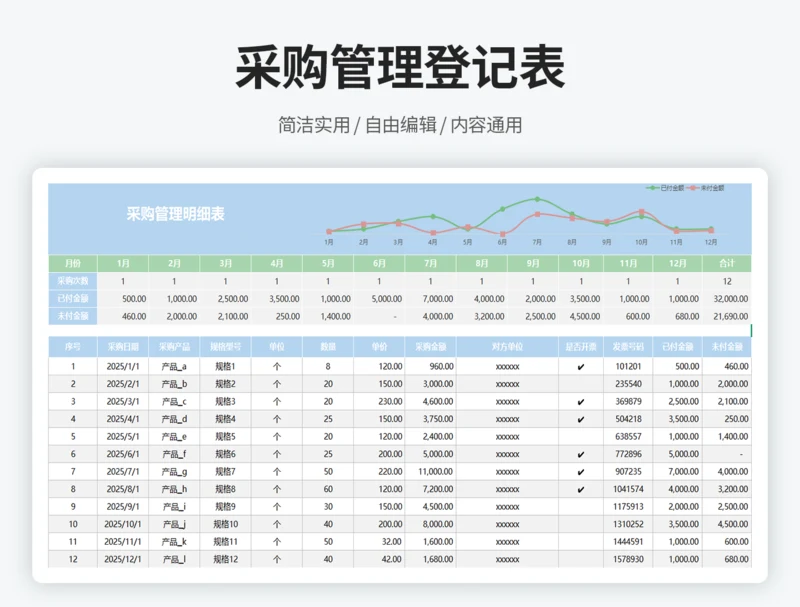Viewport: 800px width, 607px height.
Task: Select the 合计 column header
Action: [727, 263]
